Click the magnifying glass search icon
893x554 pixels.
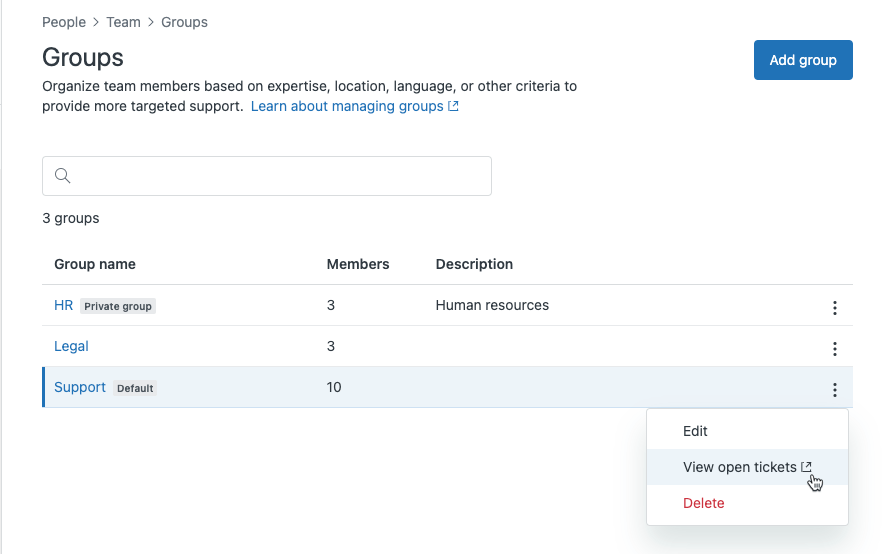[x=62, y=176]
